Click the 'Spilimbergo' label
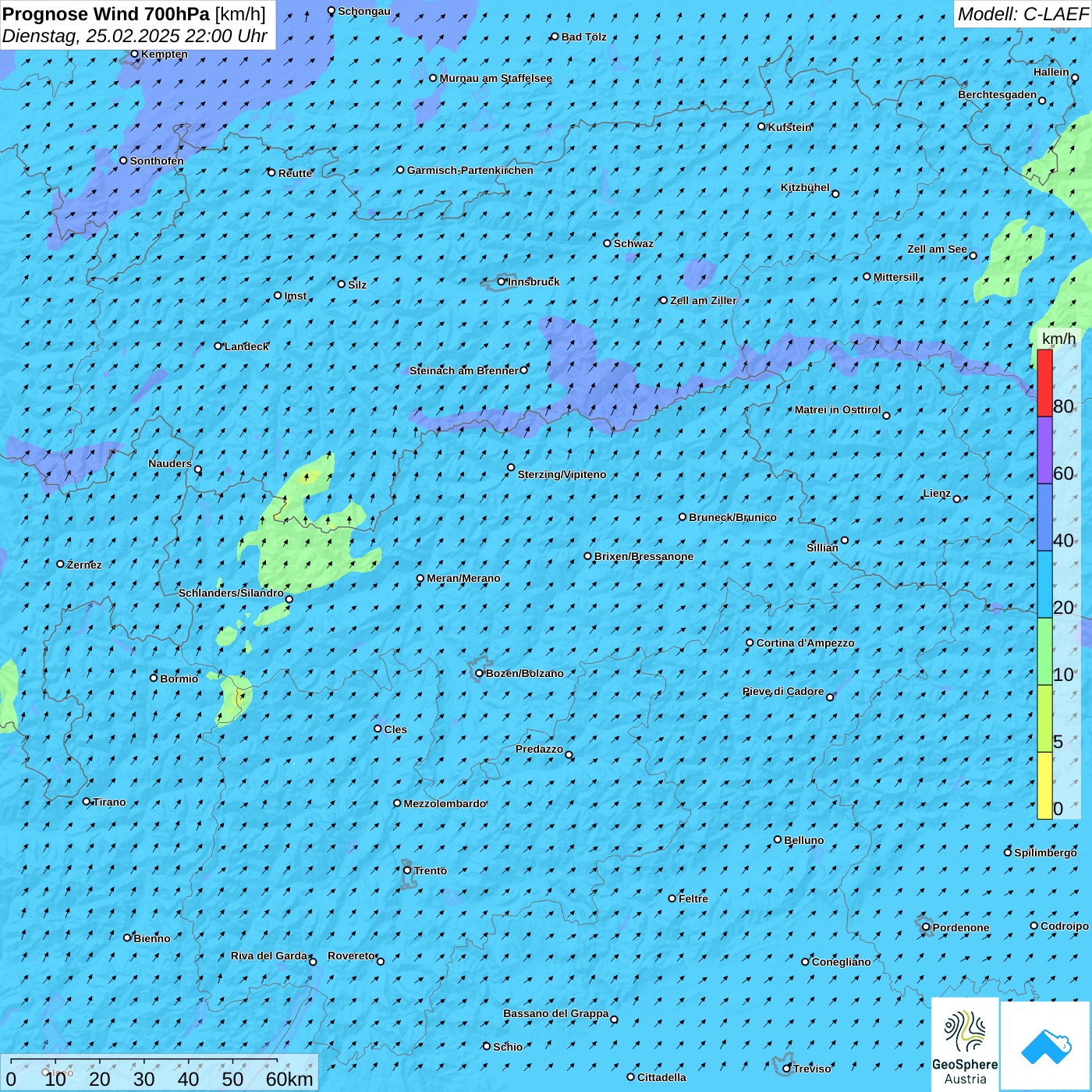1092x1092 pixels. click(x=1045, y=853)
